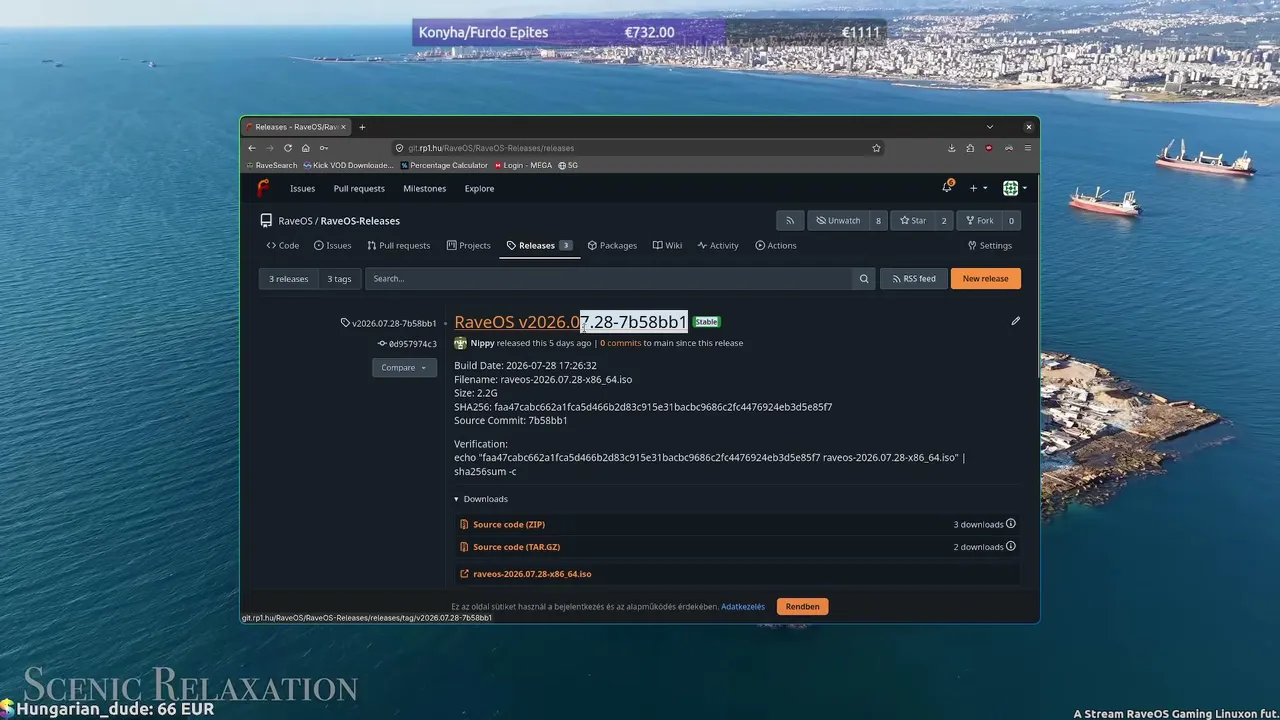
Task: Open Nippy's author profile link
Action: pyautogui.click(x=482, y=343)
